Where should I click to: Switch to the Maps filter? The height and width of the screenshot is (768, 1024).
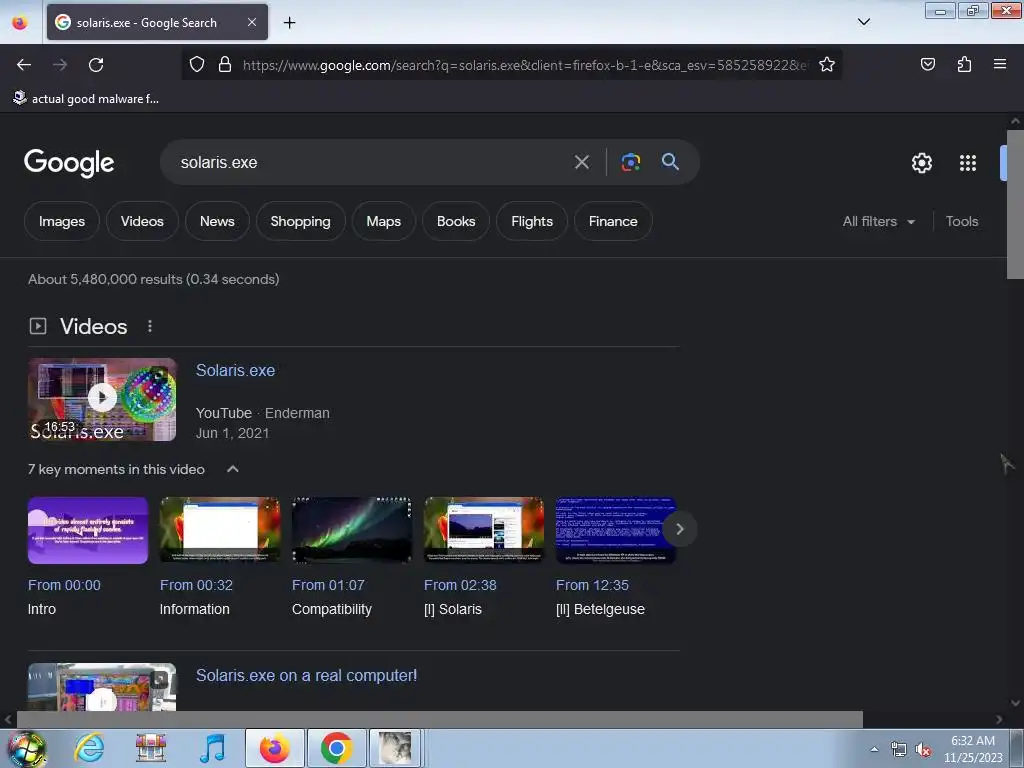point(383,221)
